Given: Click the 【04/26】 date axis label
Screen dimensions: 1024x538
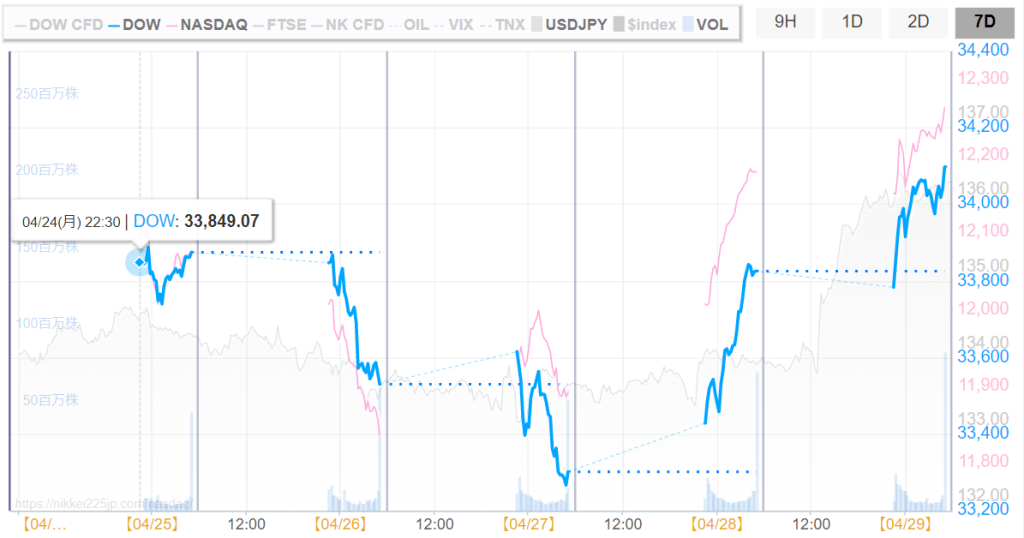Looking at the screenshot, I should click(340, 524).
